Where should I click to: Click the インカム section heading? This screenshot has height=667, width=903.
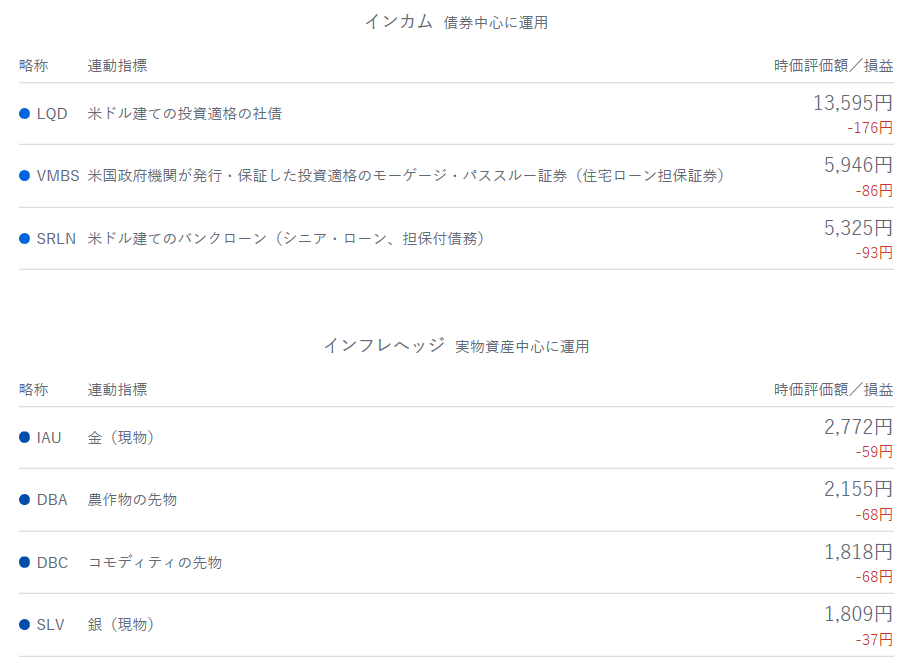pyautogui.click(x=399, y=21)
